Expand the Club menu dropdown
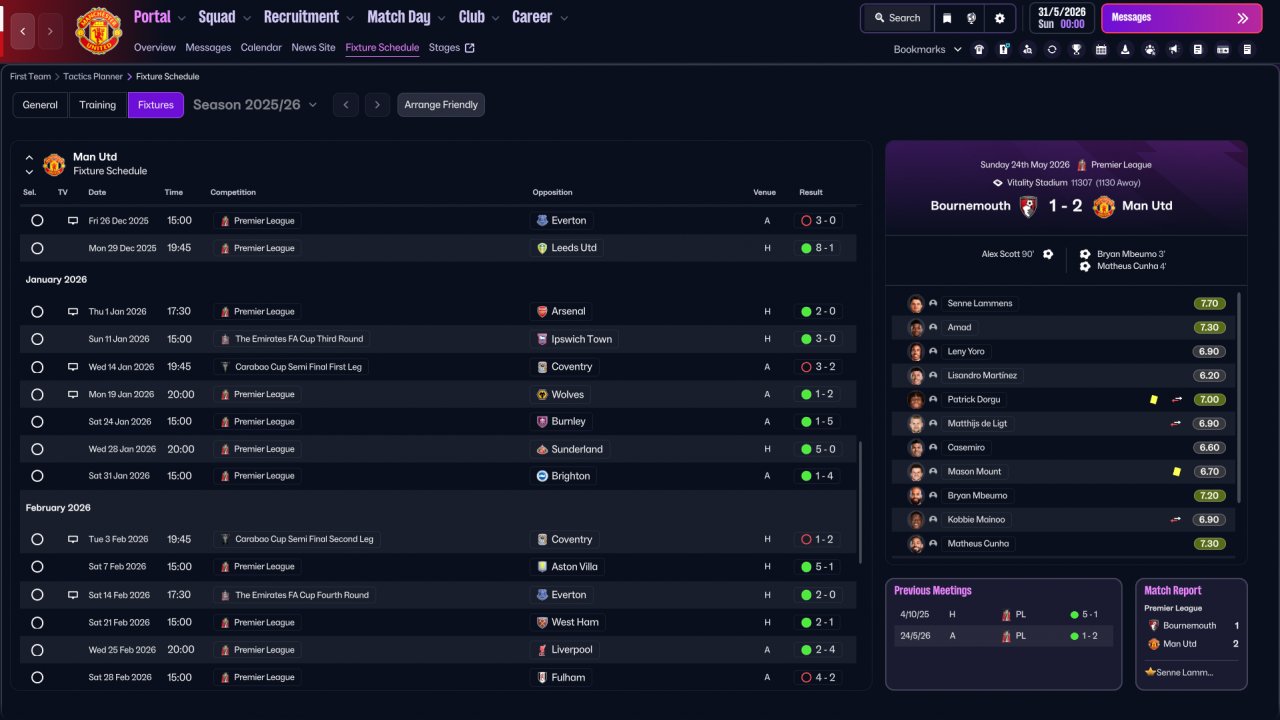This screenshot has height=720, width=1280. [494, 17]
